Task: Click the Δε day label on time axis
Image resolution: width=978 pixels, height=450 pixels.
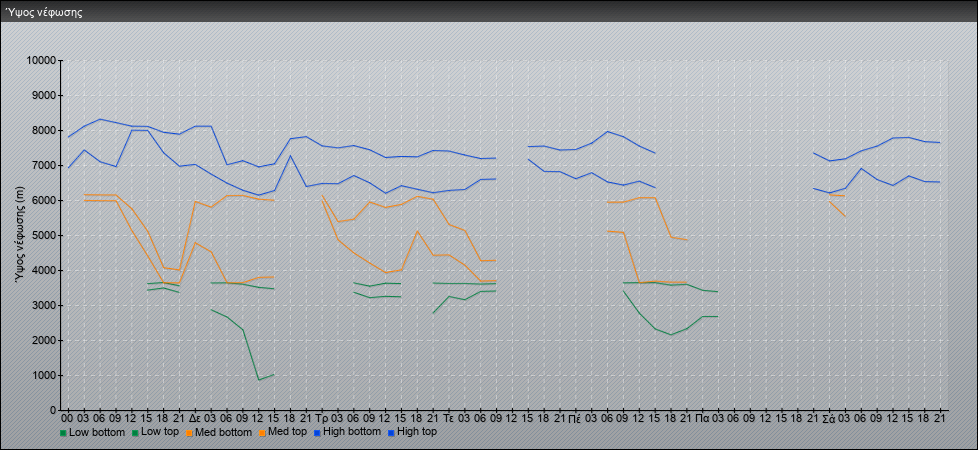Action: (x=195, y=419)
